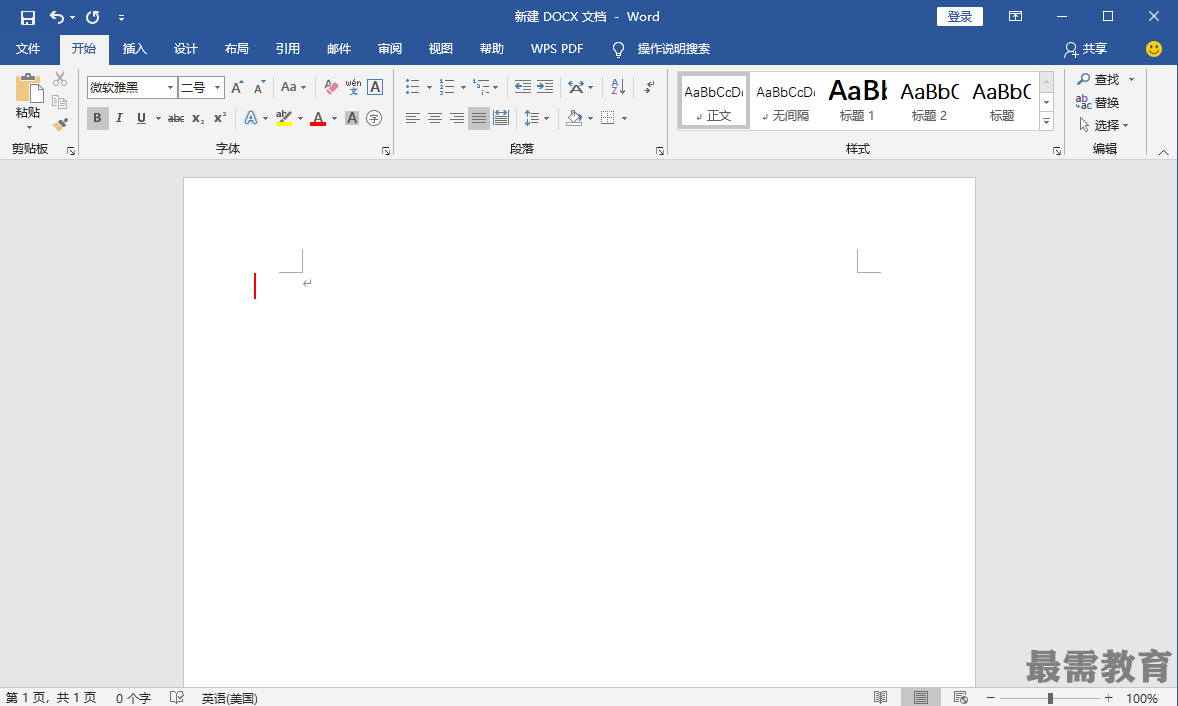
Task: Copy selection with the copy icon
Action: click(x=60, y=101)
